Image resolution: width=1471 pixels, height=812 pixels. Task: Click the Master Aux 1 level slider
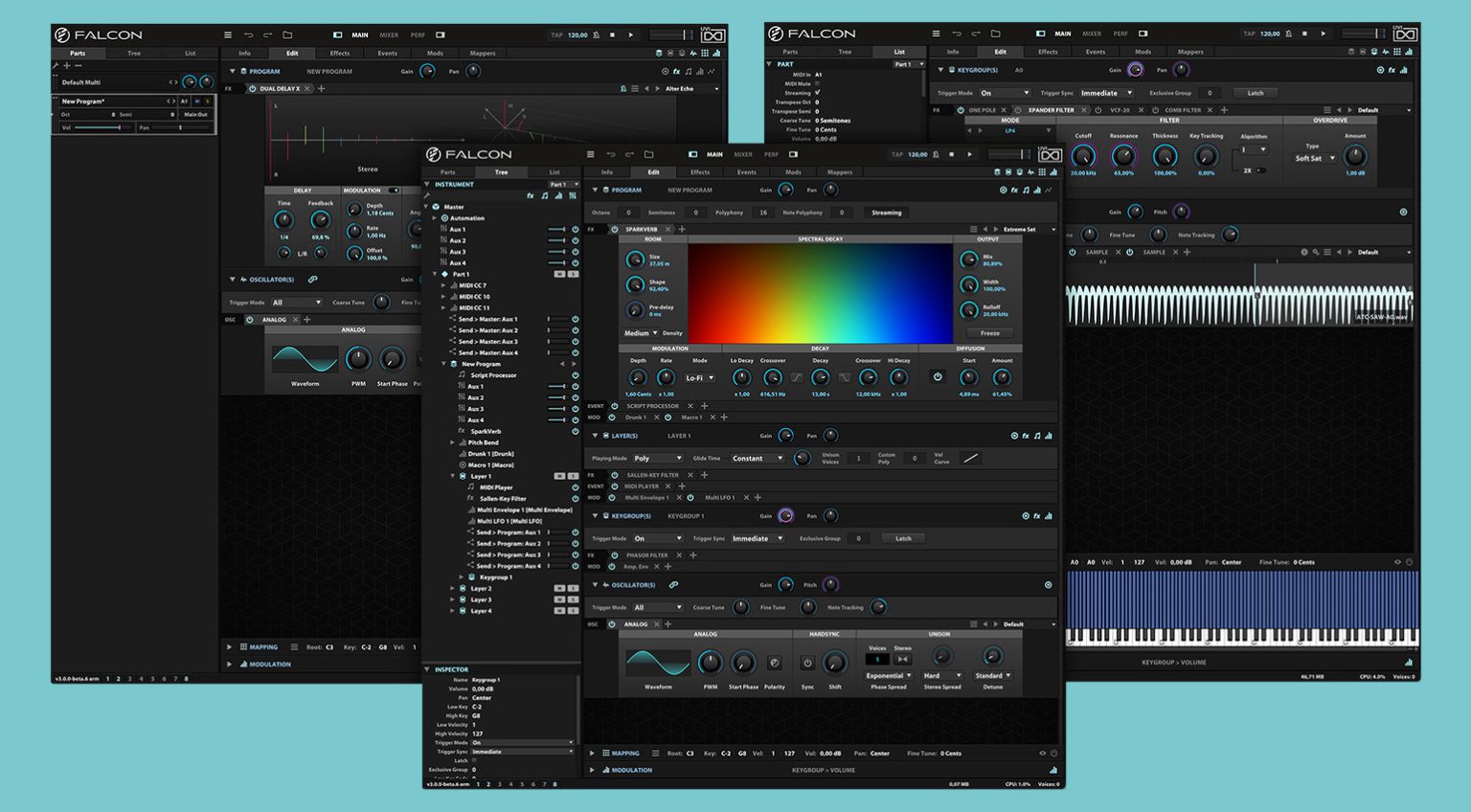coord(555,230)
